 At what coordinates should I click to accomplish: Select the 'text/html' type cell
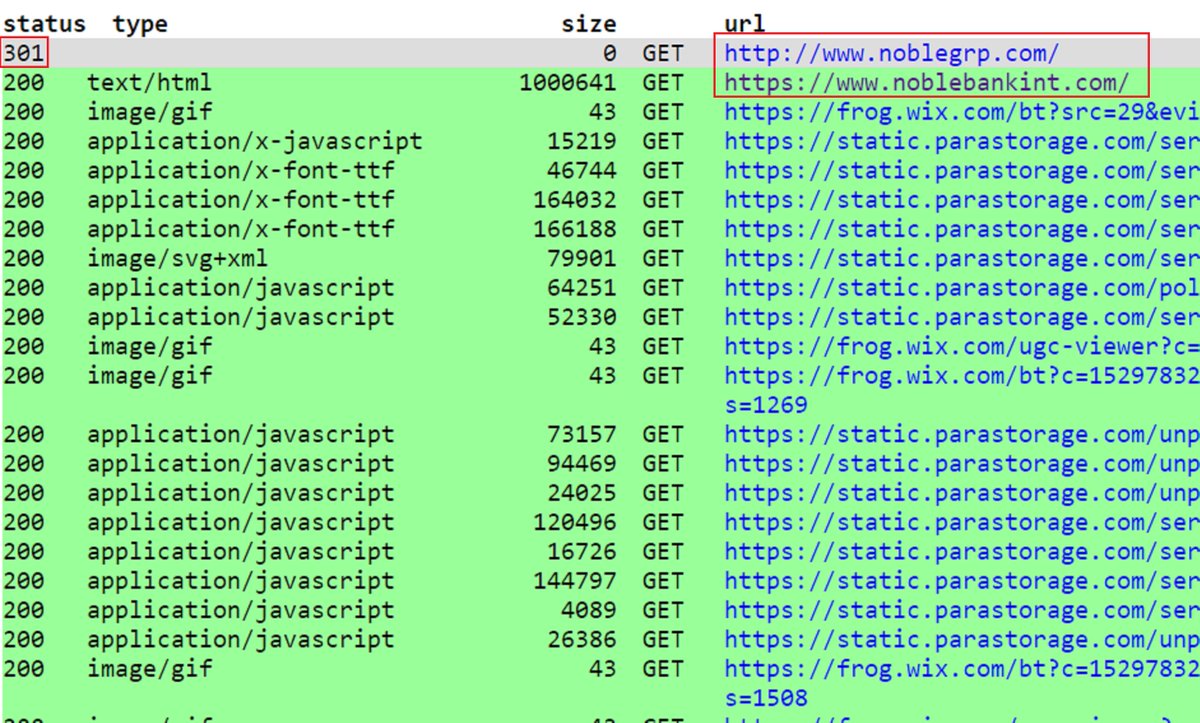click(149, 82)
